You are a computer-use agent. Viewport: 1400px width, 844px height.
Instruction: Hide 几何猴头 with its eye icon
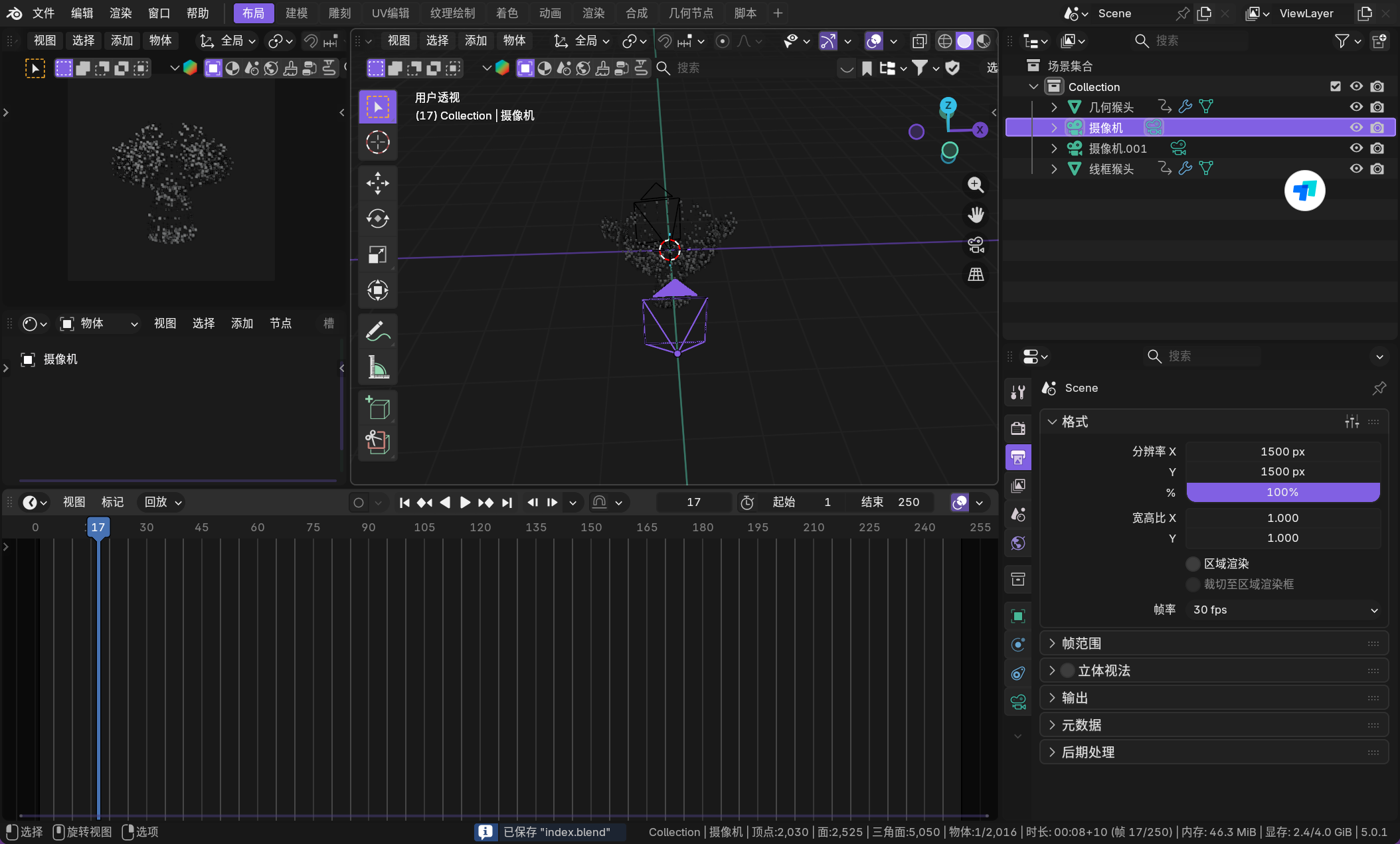1356,107
